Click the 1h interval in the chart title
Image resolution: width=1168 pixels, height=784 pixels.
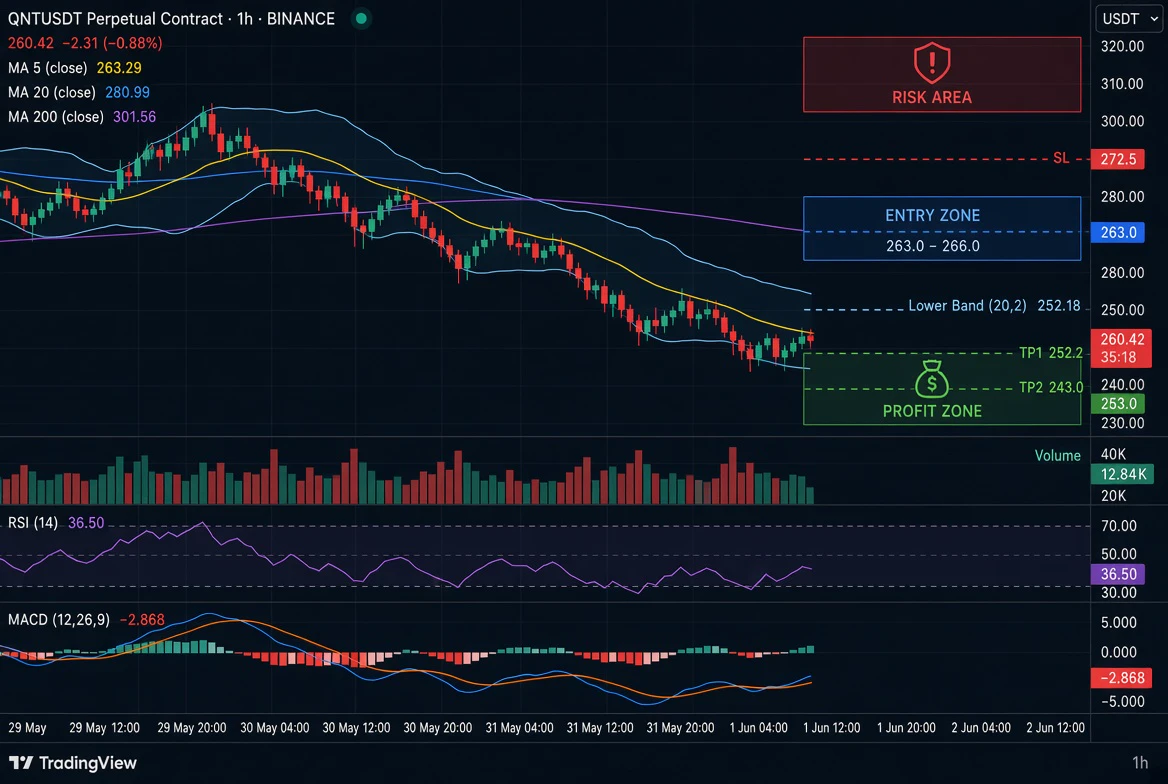(244, 19)
